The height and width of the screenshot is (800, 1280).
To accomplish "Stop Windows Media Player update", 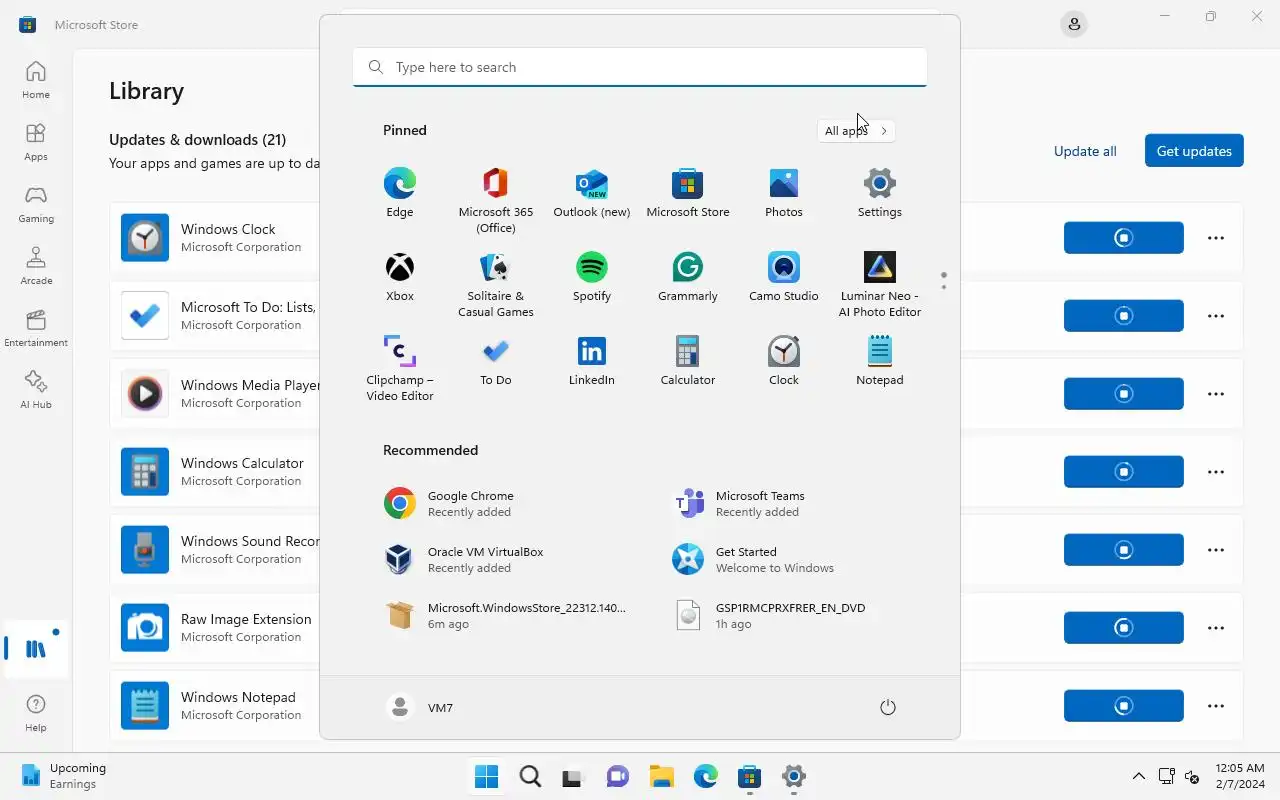I will coord(1124,394).
